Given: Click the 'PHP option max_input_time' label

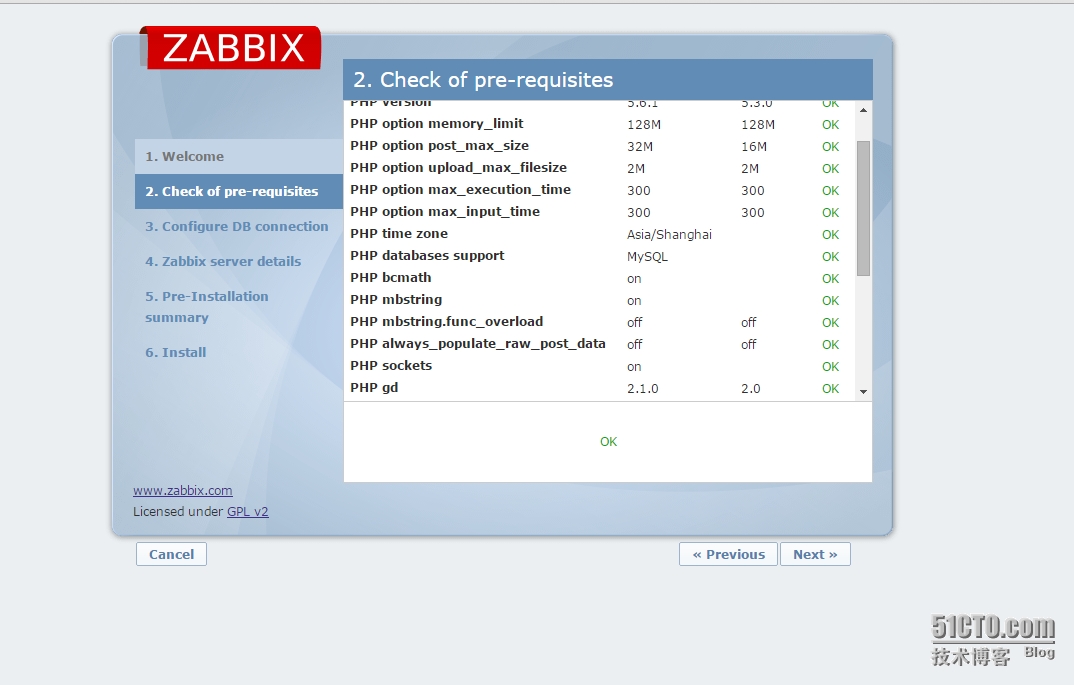Looking at the screenshot, I should coord(445,211).
